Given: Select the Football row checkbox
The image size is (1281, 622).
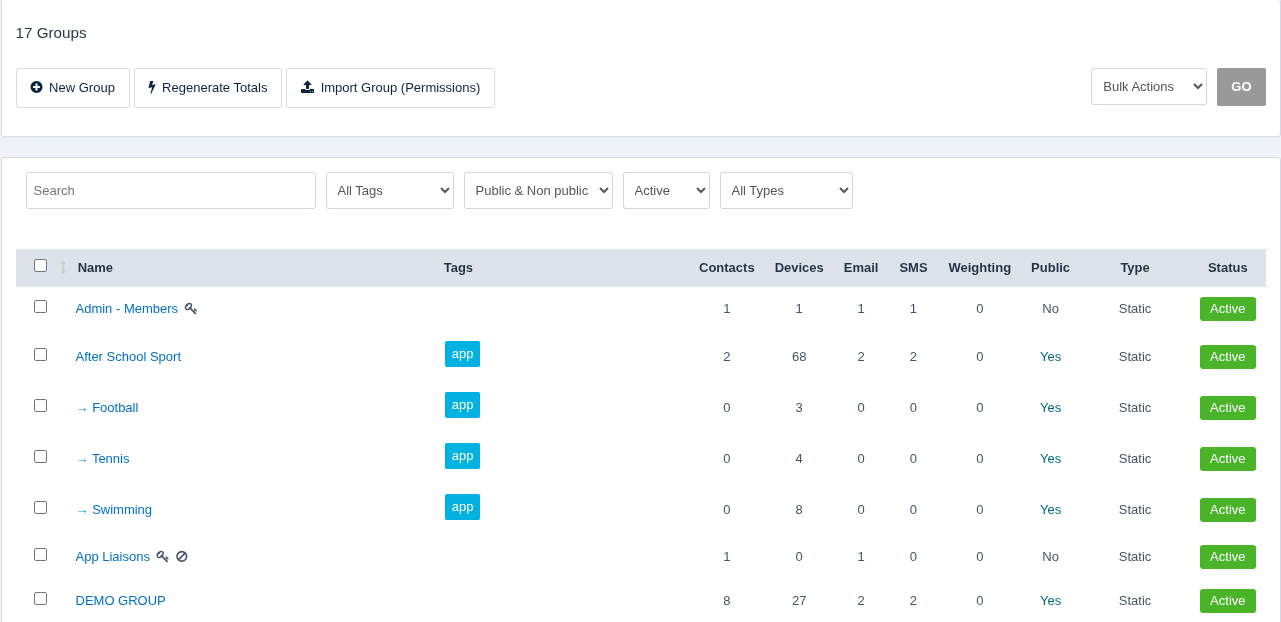Looking at the screenshot, I should click(40, 406).
